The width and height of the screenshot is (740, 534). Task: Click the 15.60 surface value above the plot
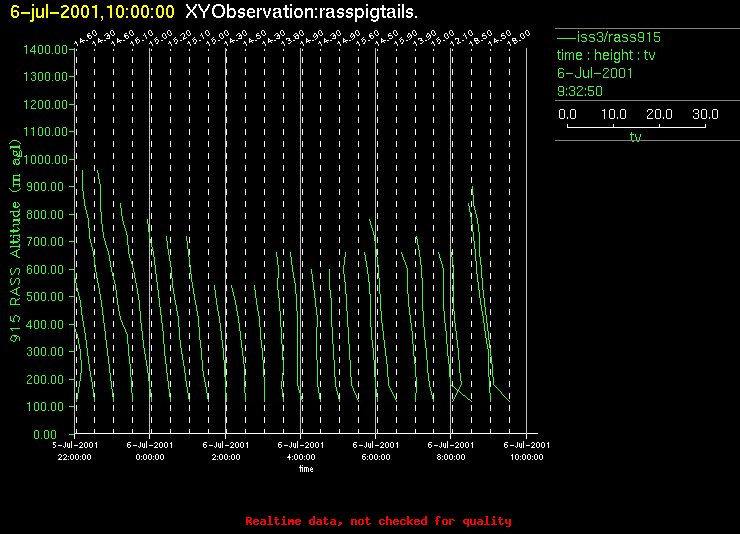pyautogui.click(x=368, y=37)
